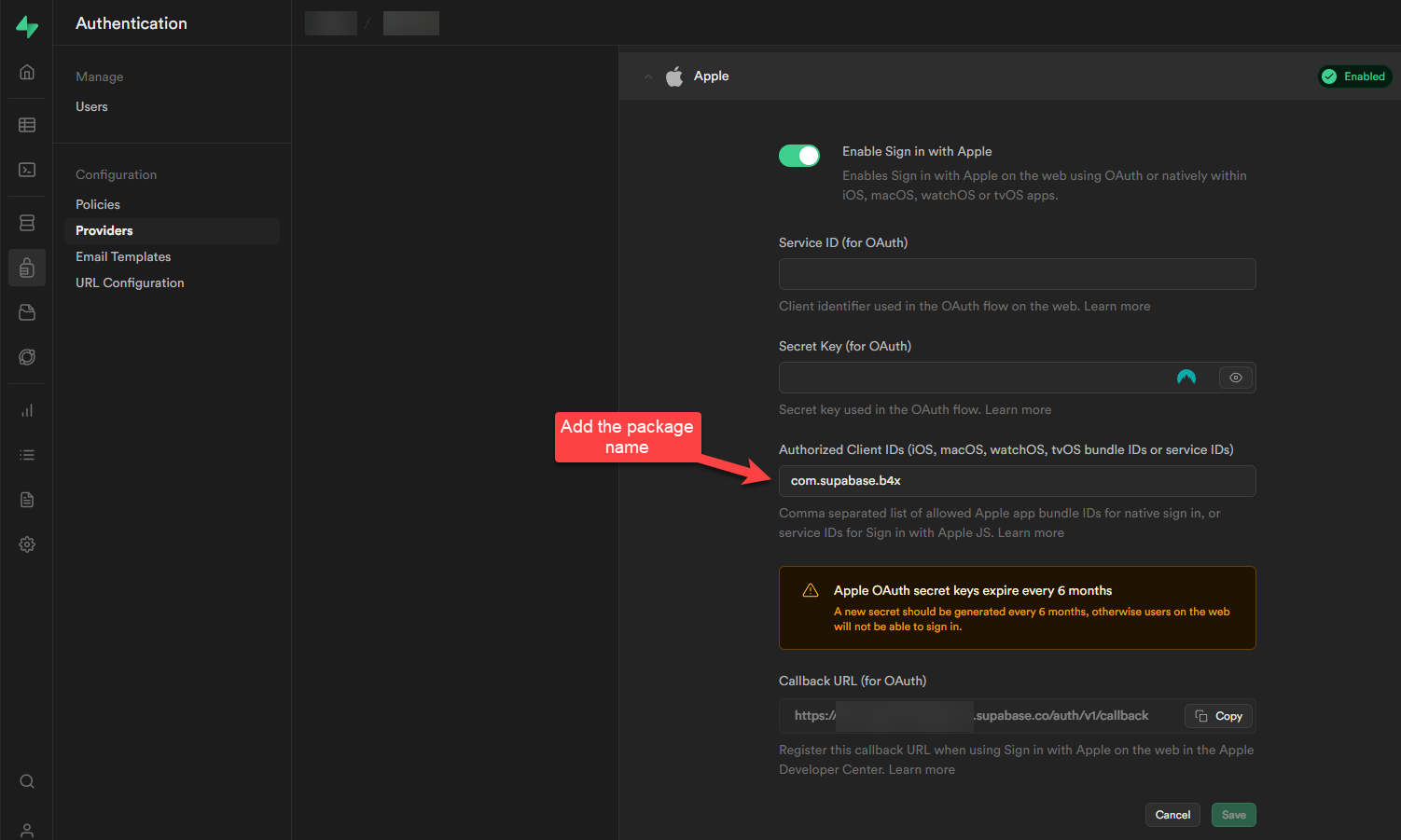Toggle Secret Key visibility eye icon

1236,378
